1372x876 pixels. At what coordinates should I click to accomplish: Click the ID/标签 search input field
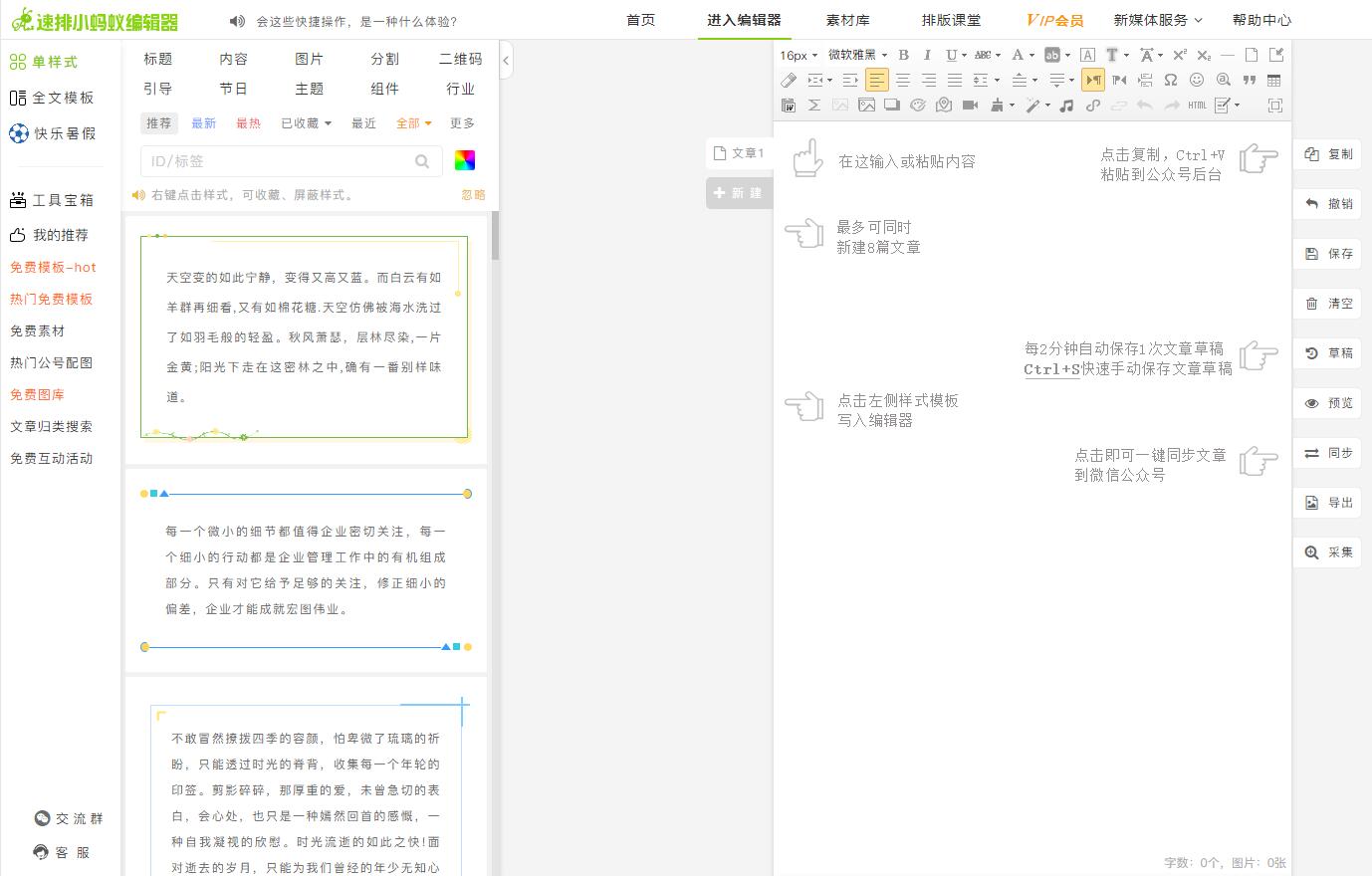click(279, 161)
